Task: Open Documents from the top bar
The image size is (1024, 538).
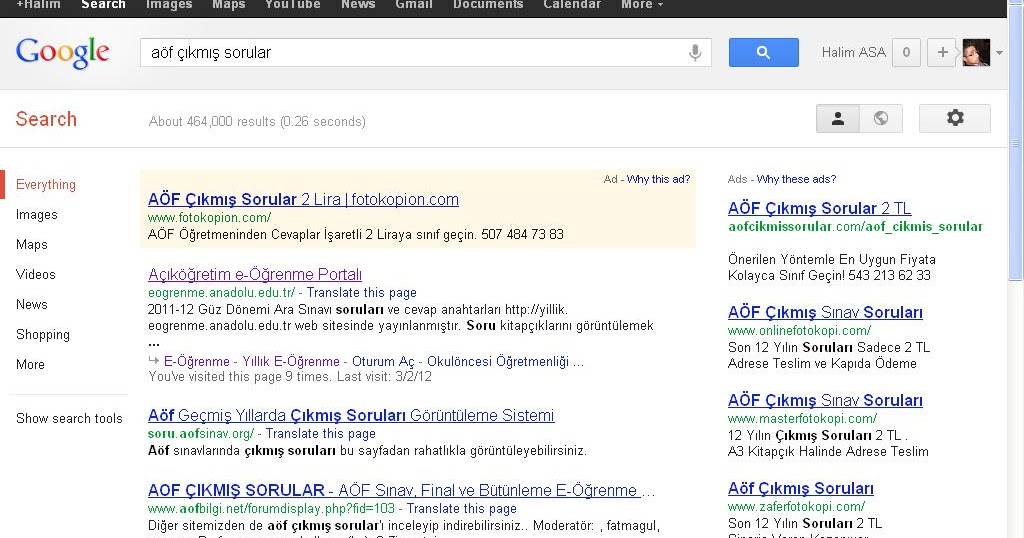Action: pyautogui.click(x=488, y=5)
